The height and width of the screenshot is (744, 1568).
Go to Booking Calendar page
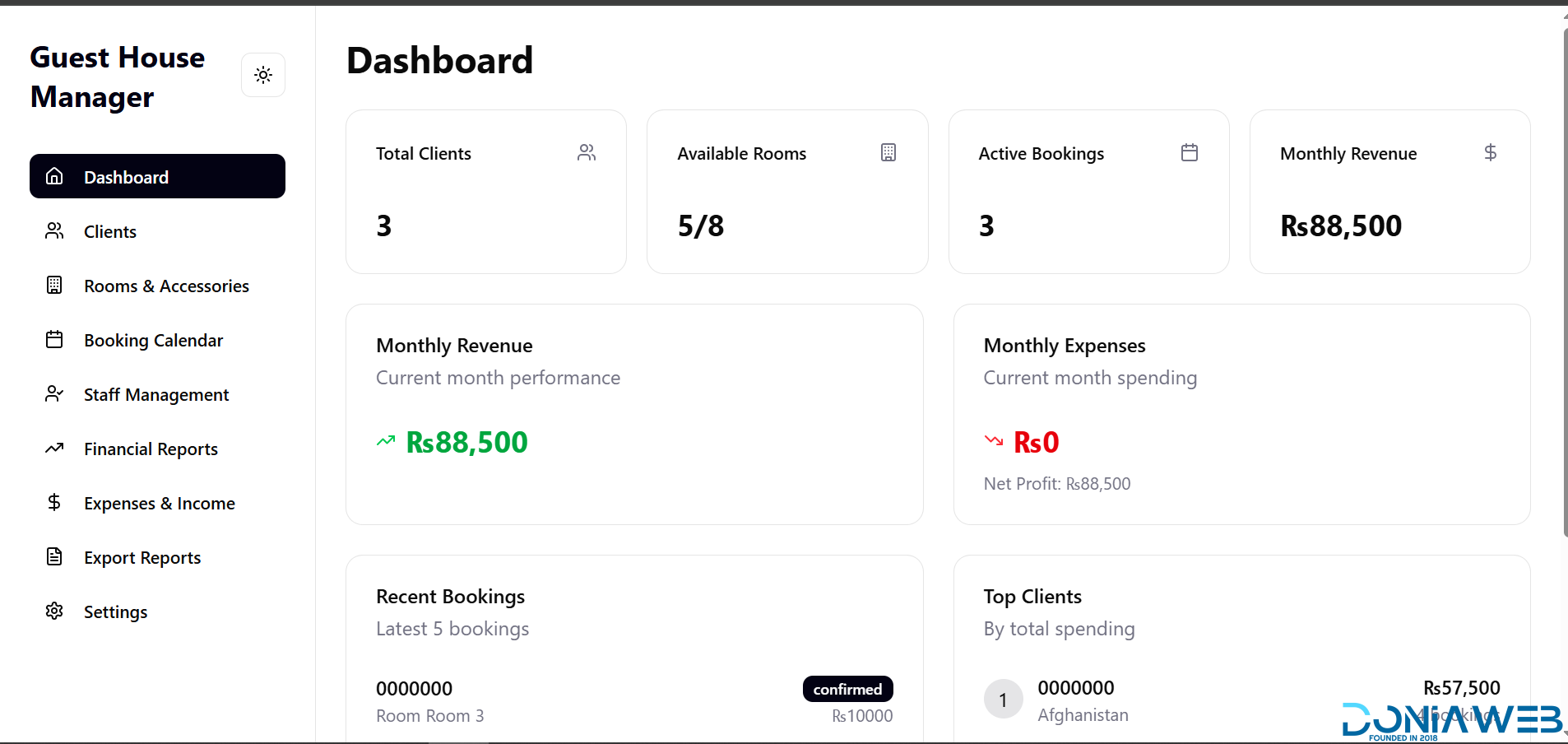153,341
